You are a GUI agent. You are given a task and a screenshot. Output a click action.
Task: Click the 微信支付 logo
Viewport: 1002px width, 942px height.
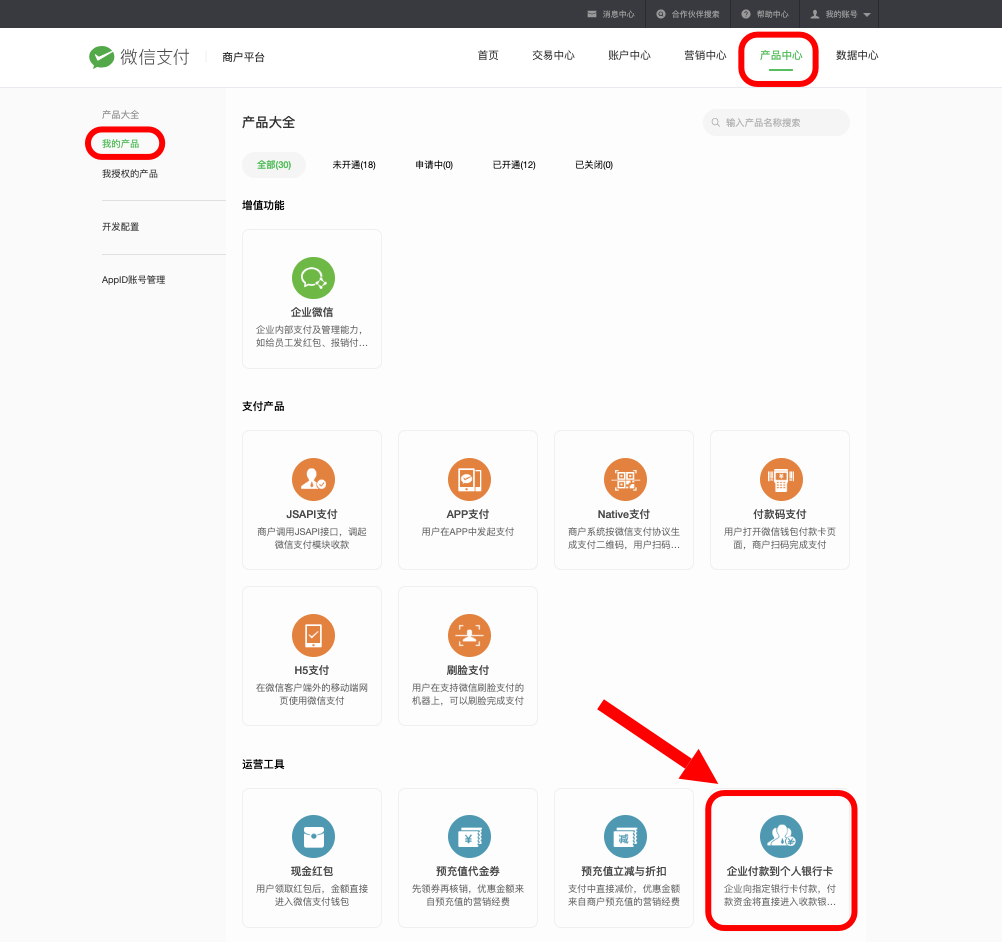(139, 57)
